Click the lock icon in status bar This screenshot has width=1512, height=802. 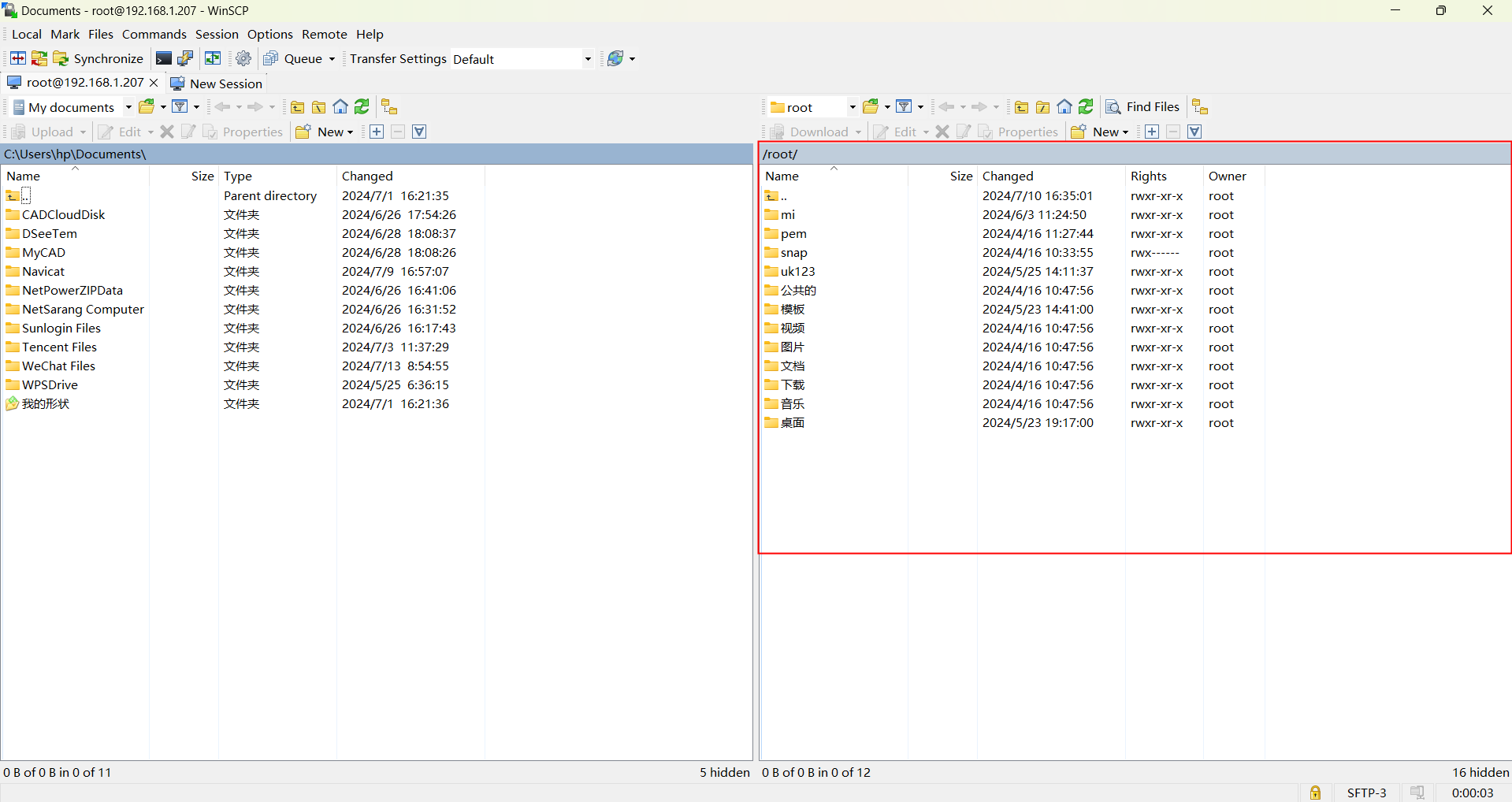click(x=1315, y=793)
